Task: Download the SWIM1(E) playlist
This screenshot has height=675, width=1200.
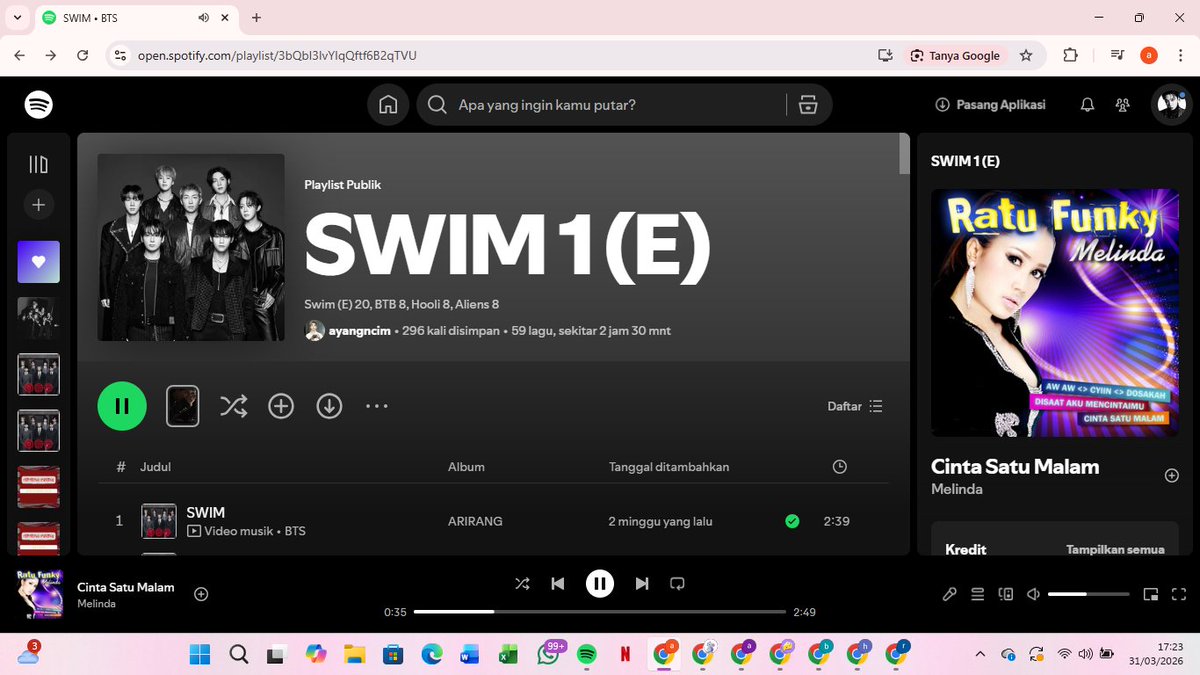Action: (329, 406)
